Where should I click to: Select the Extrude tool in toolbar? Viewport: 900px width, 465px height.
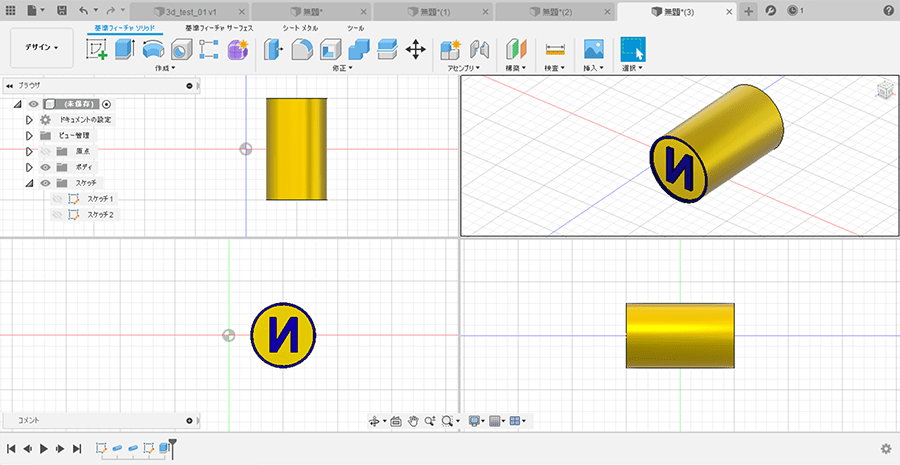click(x=126, y=49)
